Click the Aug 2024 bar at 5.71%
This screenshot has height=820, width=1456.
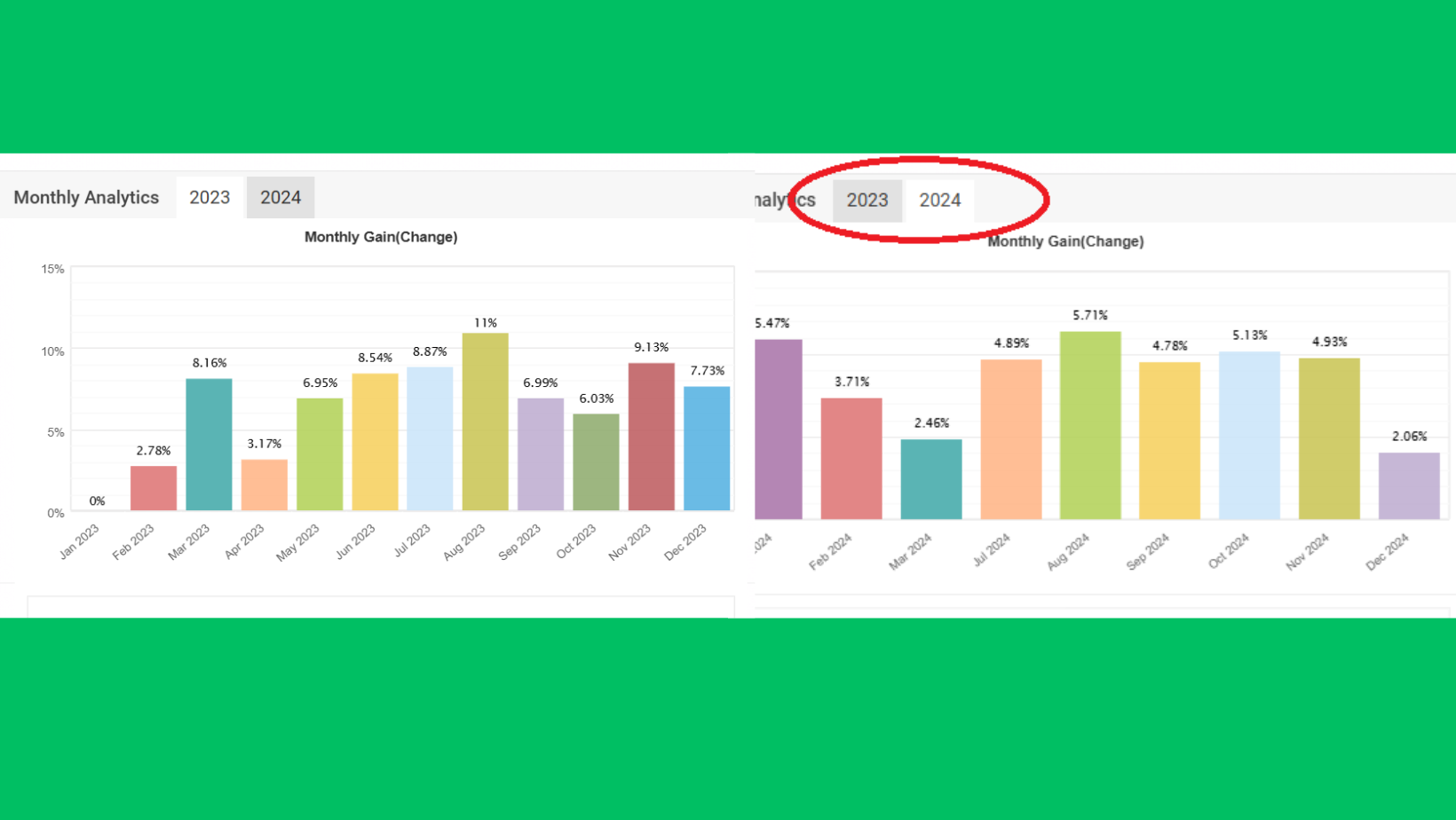coord(1090,426)
